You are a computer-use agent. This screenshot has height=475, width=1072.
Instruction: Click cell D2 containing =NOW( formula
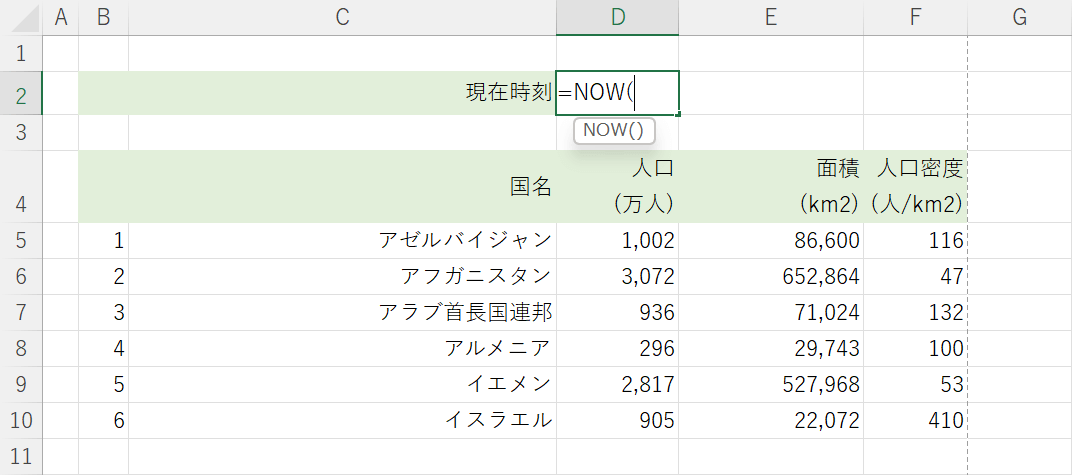(x=617, y=93)
